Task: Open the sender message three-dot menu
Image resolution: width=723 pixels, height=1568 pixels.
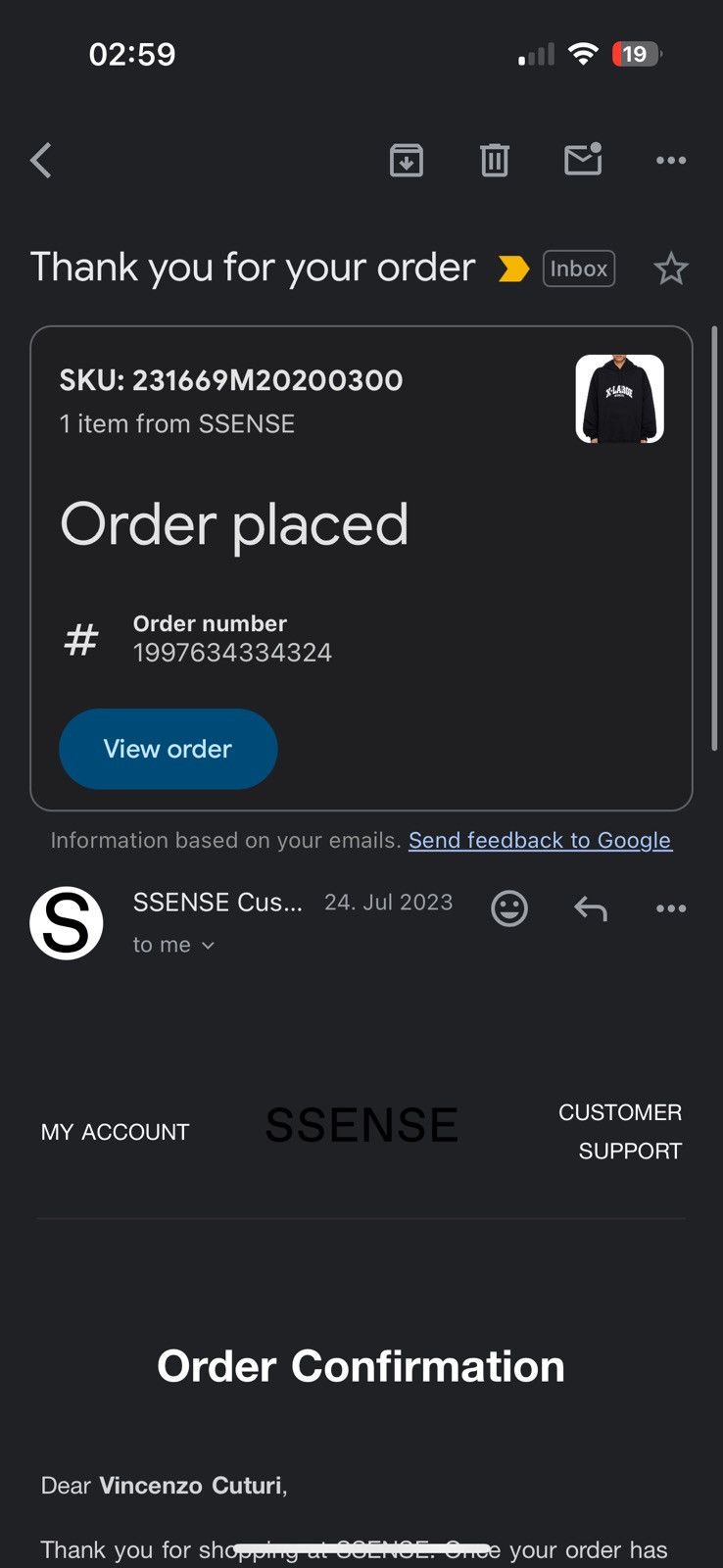Action: [671, 908]
